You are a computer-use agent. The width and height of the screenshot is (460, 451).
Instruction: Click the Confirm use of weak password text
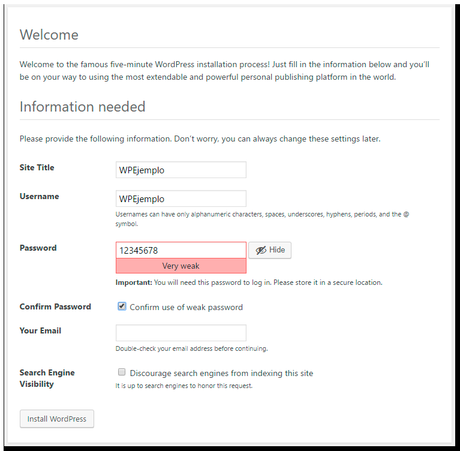click(x=186, y=307)
